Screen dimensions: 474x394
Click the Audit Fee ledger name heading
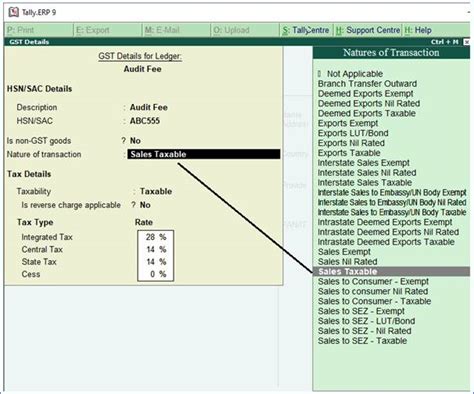pyautogui.click(x=142, y=69)
